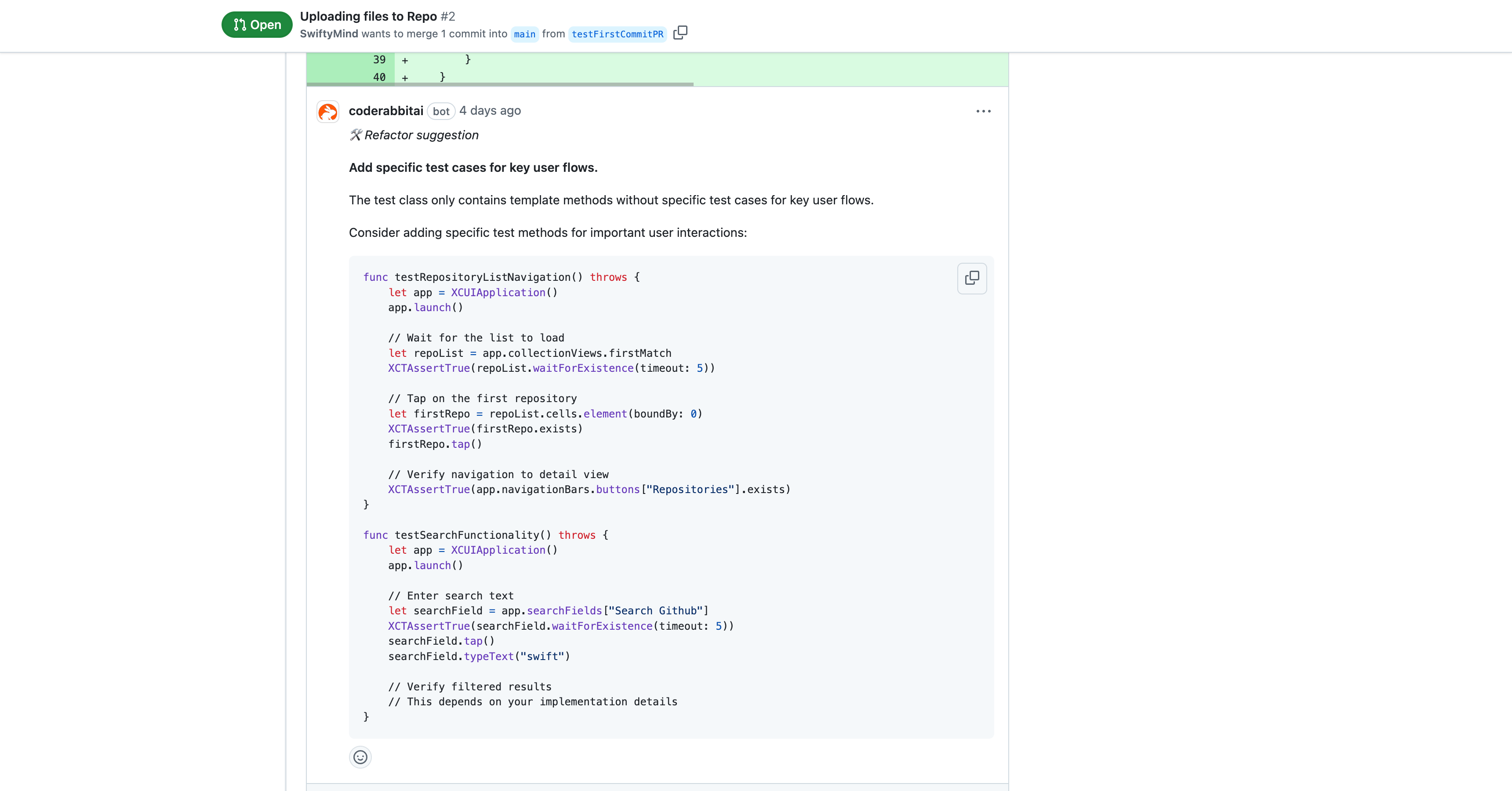Select diff line number 40
This screenshot has height=791, width=1512.
point(379,77)
